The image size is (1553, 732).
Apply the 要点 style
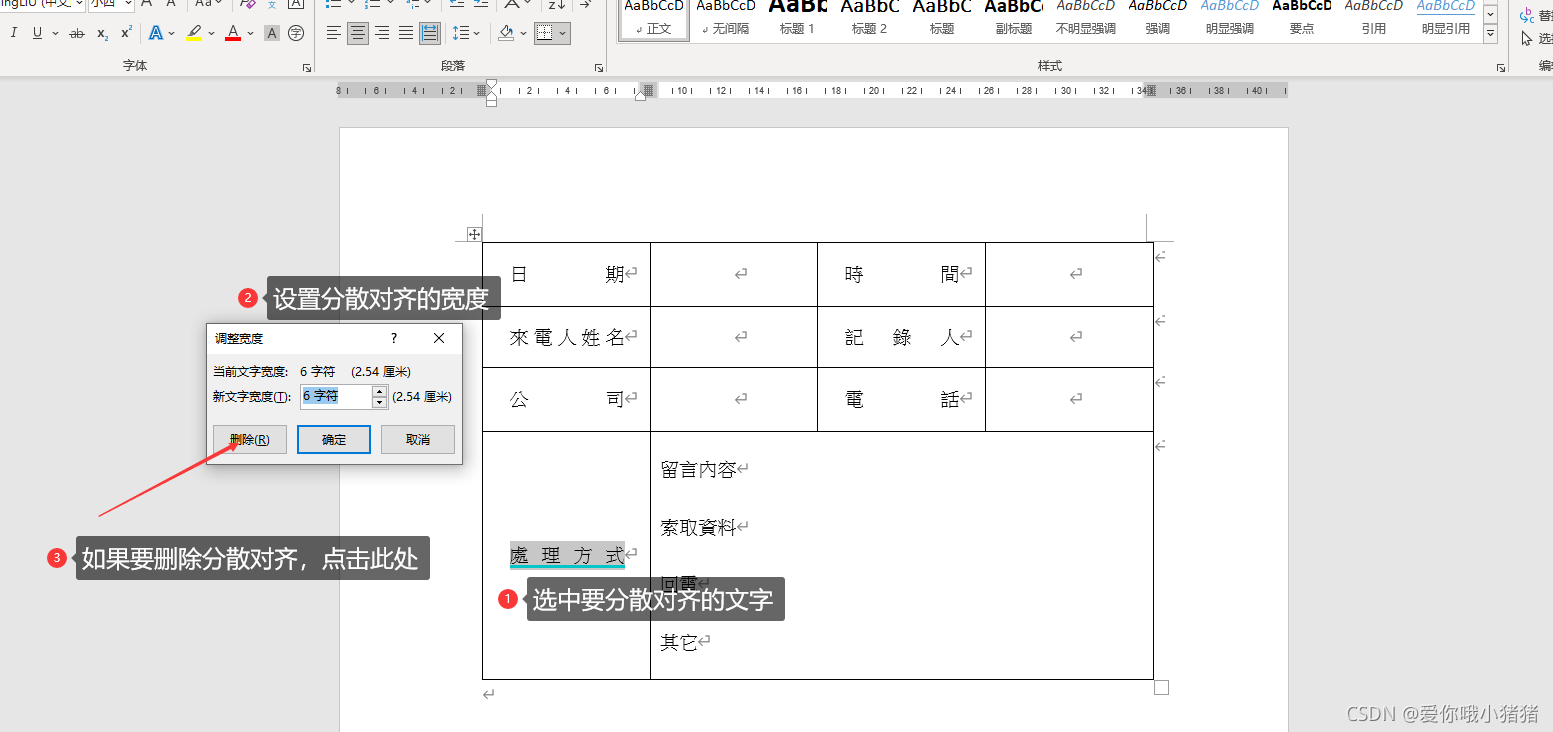tap(1301, 20)
